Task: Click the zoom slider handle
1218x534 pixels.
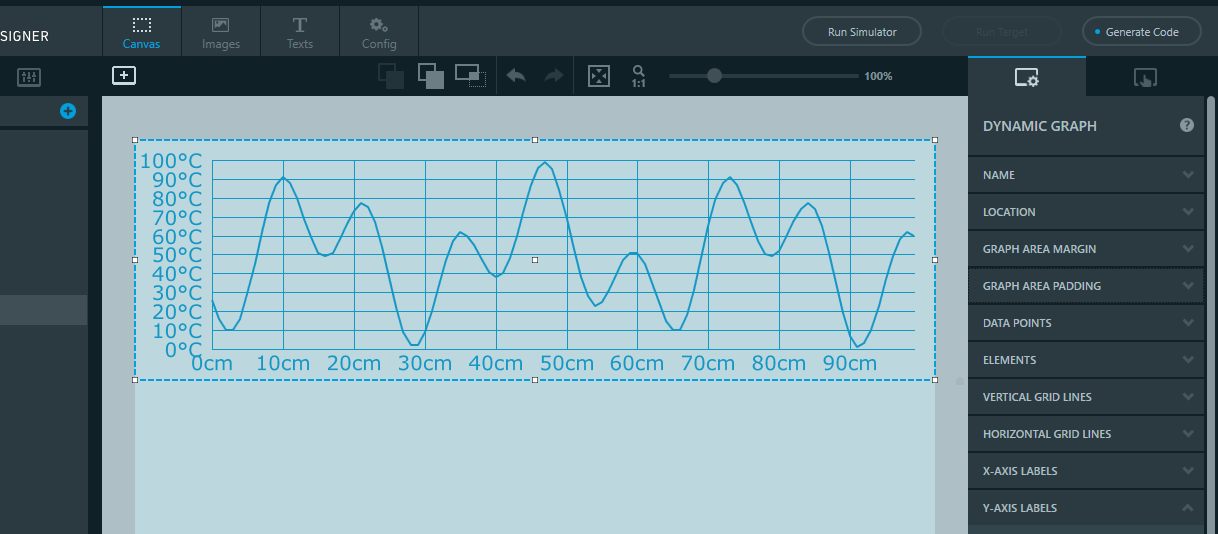Action: (x=714, y=75)
